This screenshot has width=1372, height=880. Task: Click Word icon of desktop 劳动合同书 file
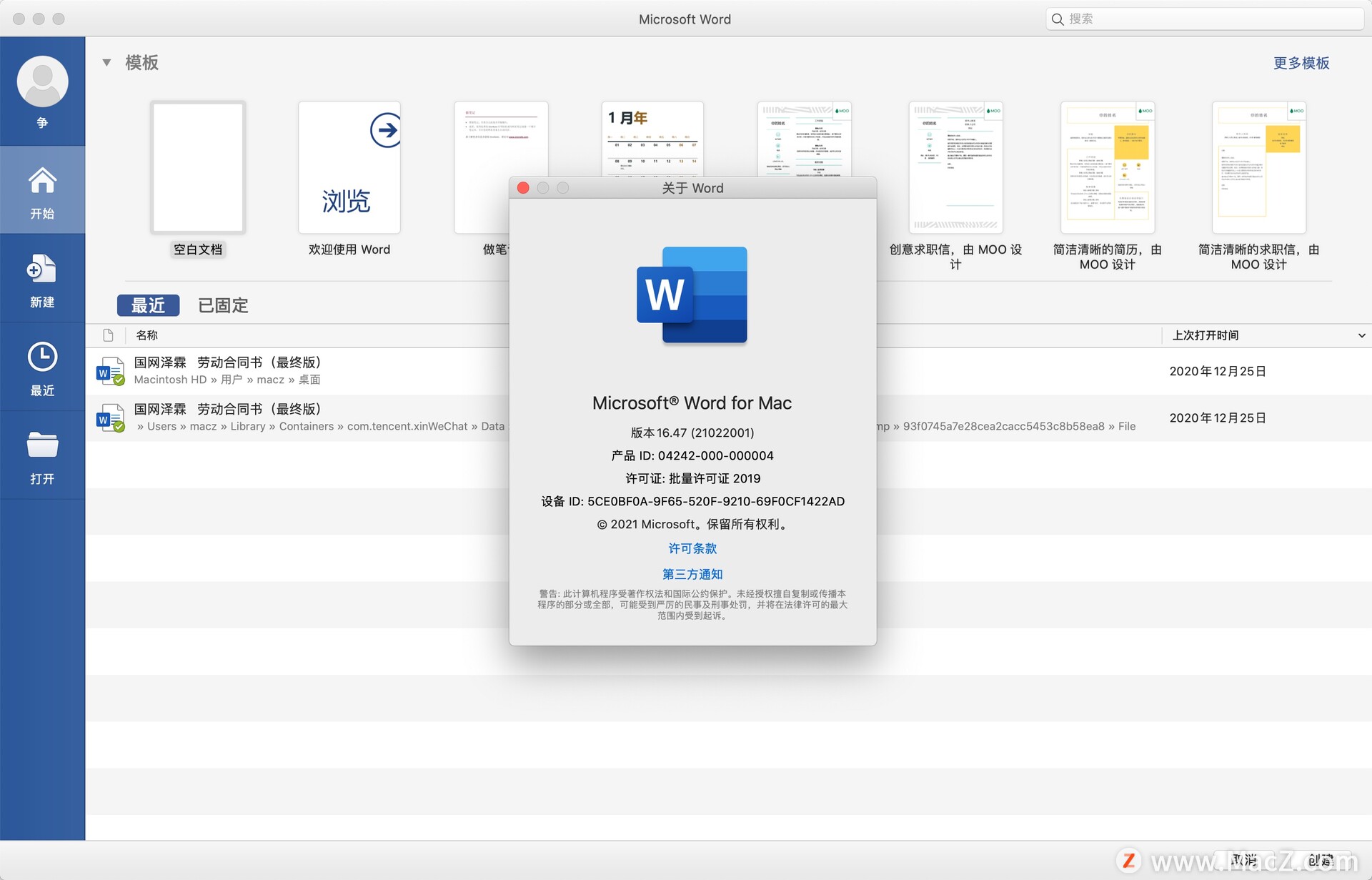tap(110, 371)
